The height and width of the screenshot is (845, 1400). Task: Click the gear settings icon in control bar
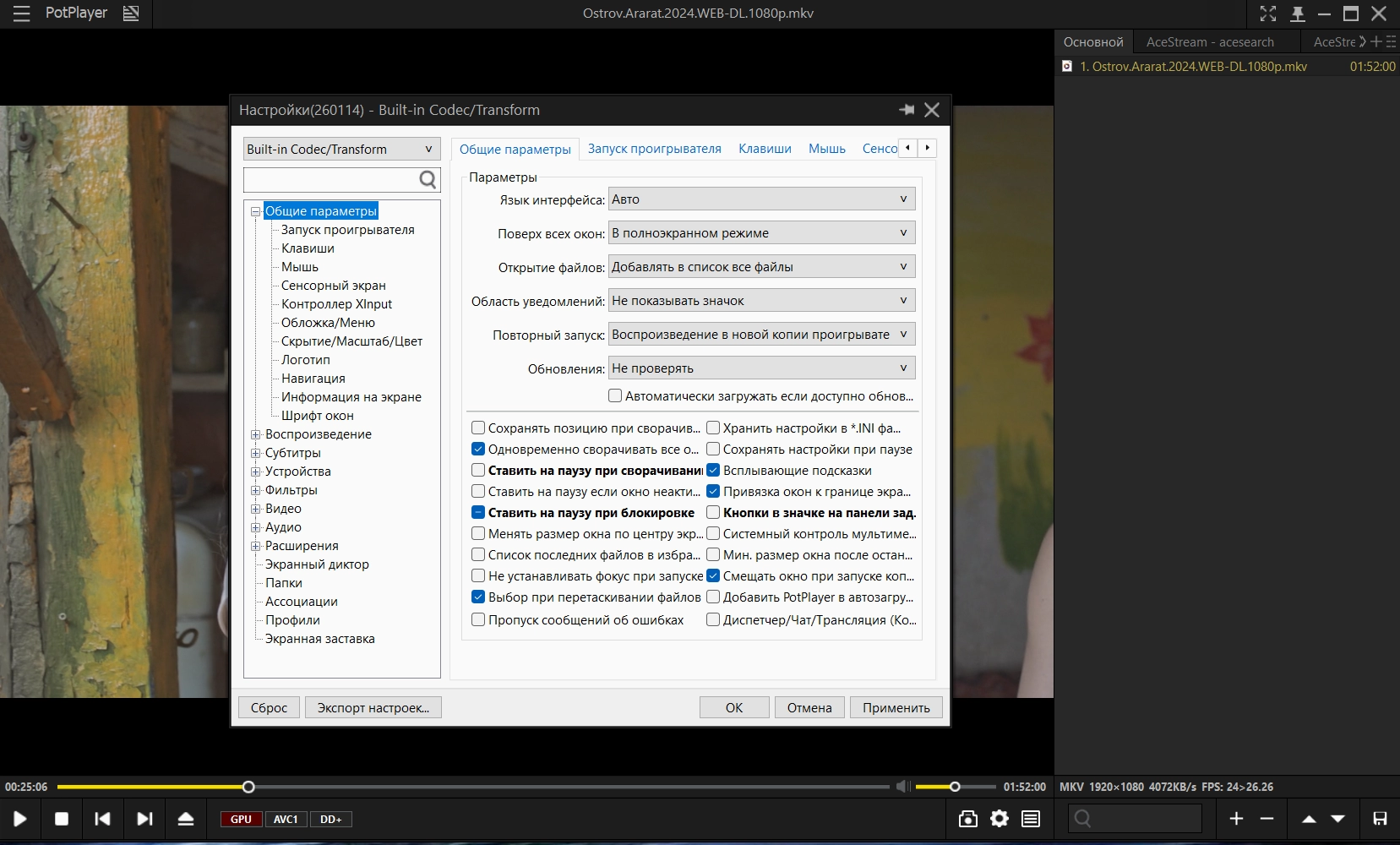1000,819
